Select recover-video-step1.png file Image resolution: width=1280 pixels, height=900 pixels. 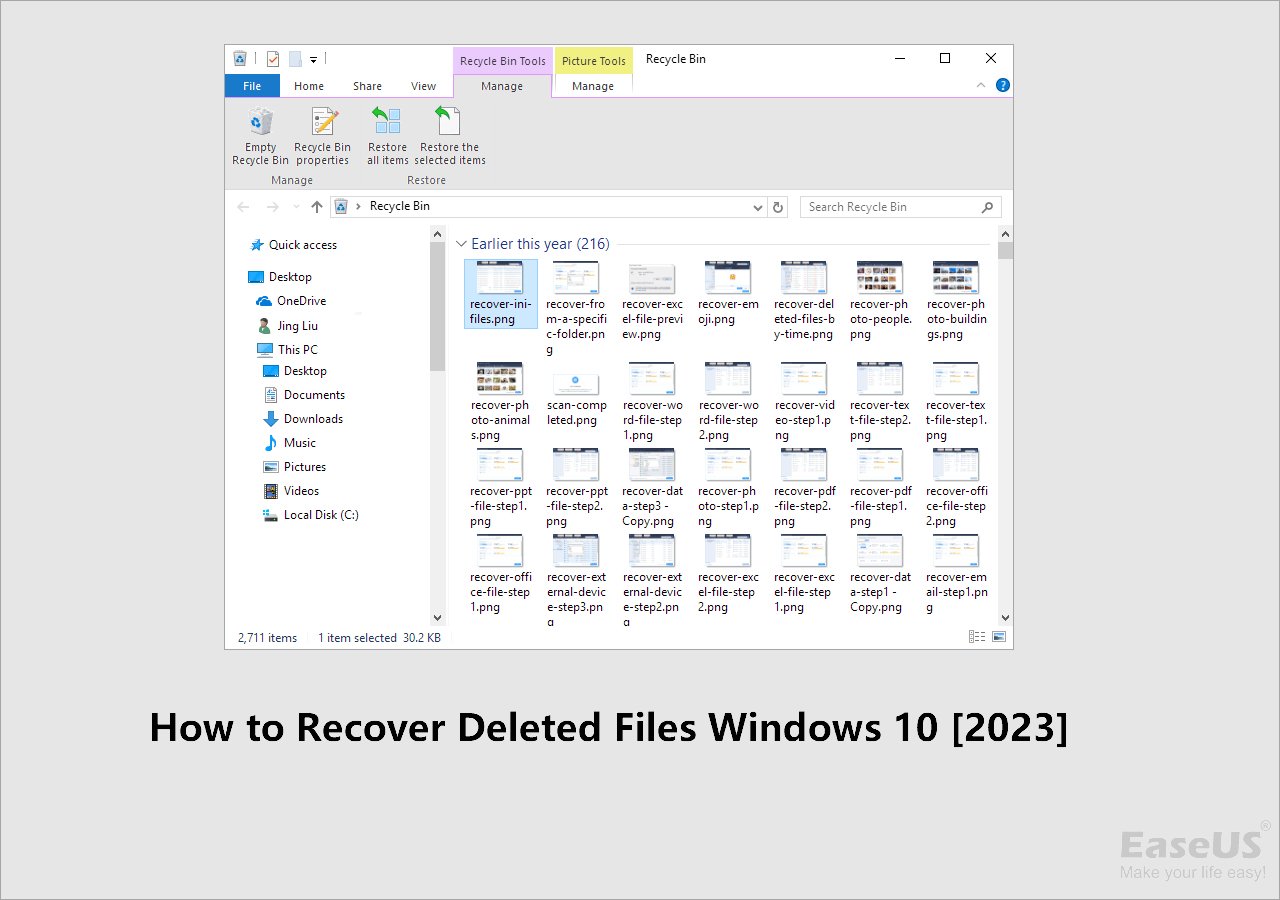(x=804, y=402)
